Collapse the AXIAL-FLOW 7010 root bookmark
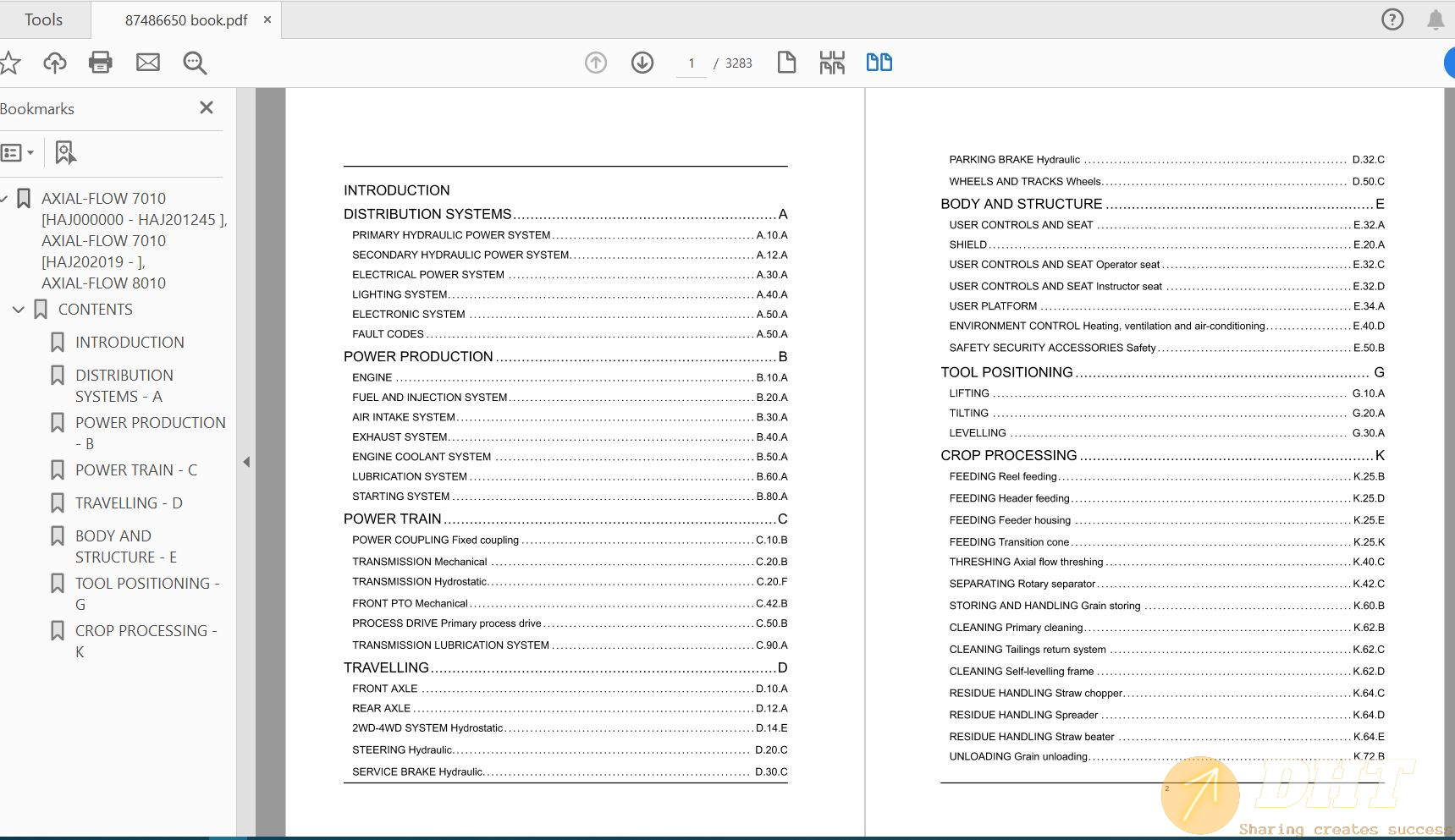This screenshot has height=840, width=1455. (4, 199)
